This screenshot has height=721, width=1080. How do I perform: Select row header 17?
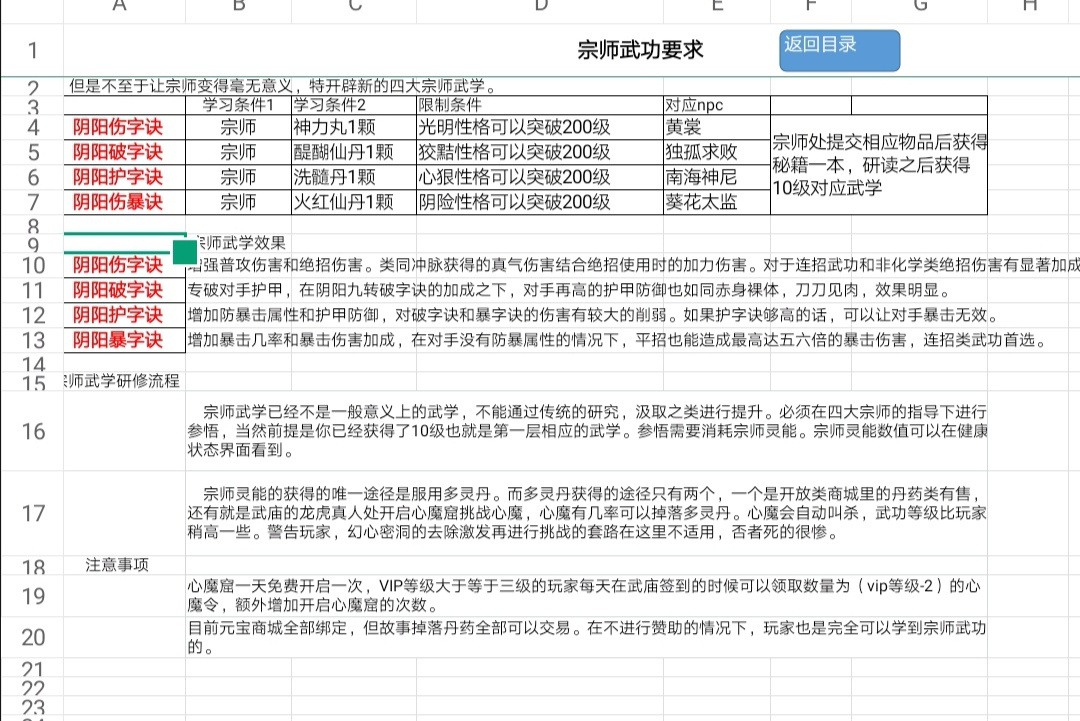[x=32, y=513]
